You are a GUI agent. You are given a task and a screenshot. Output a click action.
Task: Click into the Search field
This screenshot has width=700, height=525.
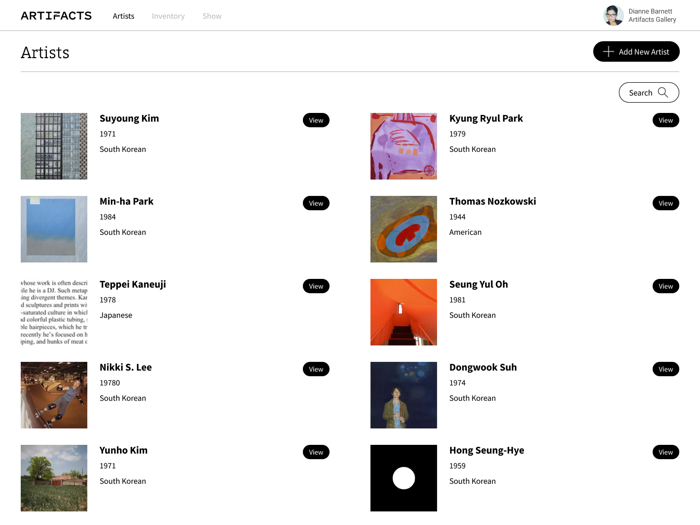tap(641, 93)
